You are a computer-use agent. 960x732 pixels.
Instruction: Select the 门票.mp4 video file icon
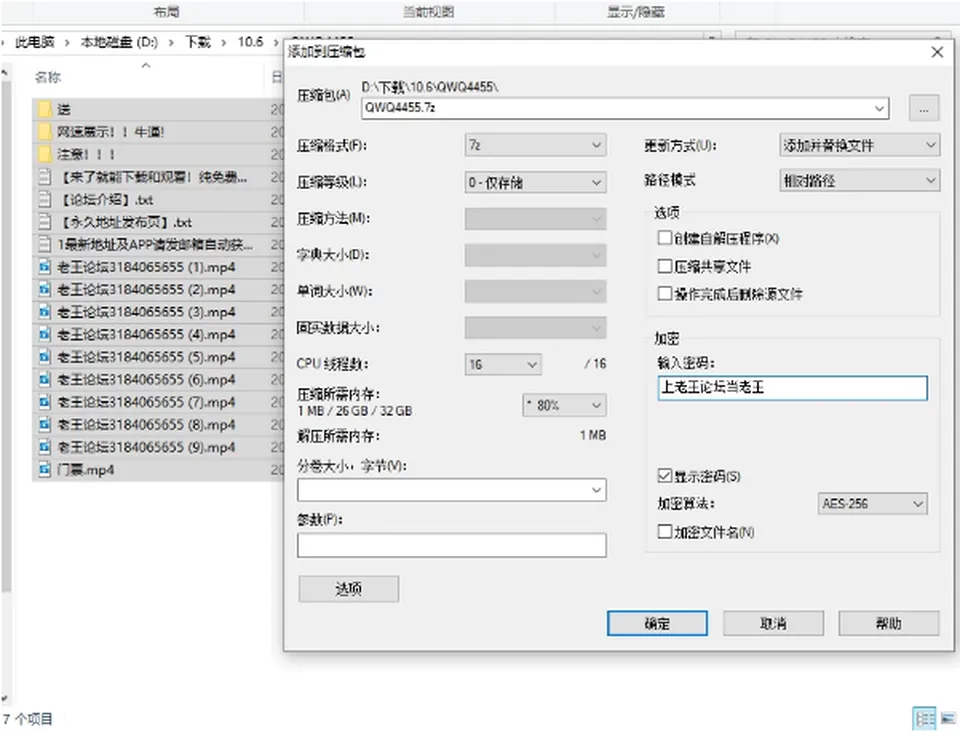45,469
